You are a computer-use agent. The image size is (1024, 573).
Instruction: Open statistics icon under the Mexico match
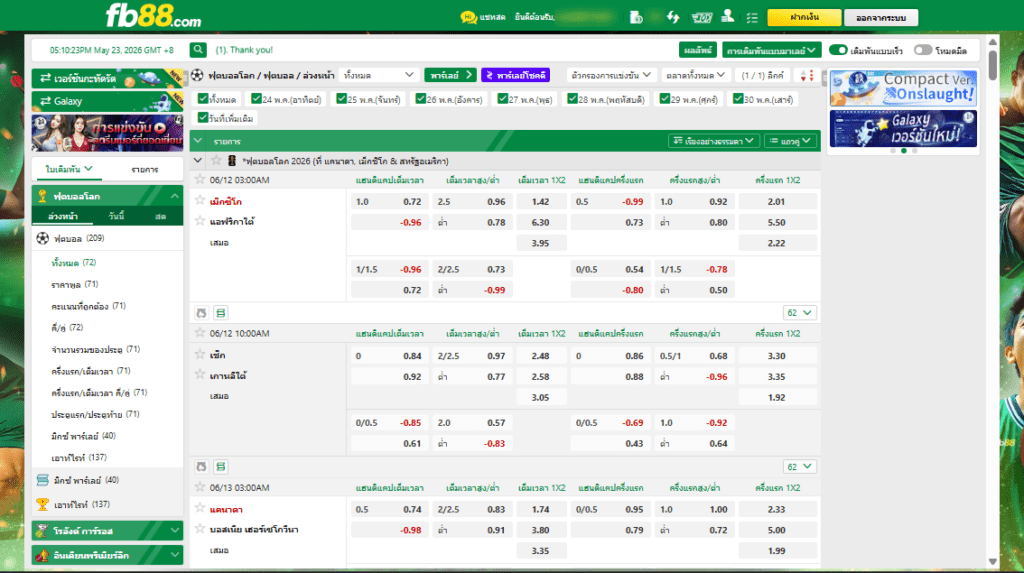click(x=201, y=313)
